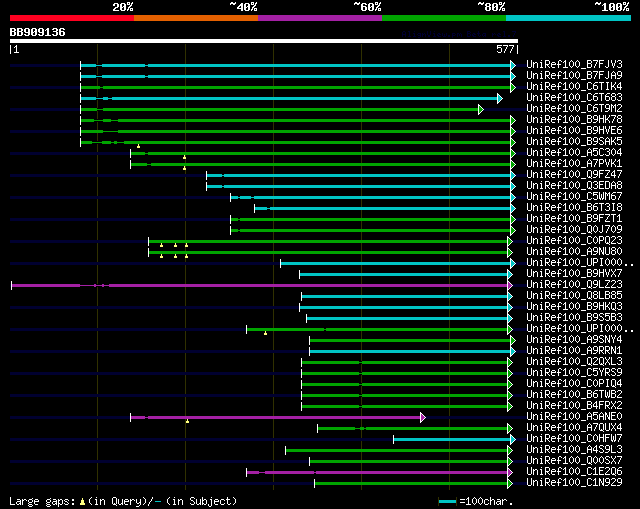The image size is (640, 509).
Task: Select the UniRef100_A9NU80 label
Action: point(574,252)
